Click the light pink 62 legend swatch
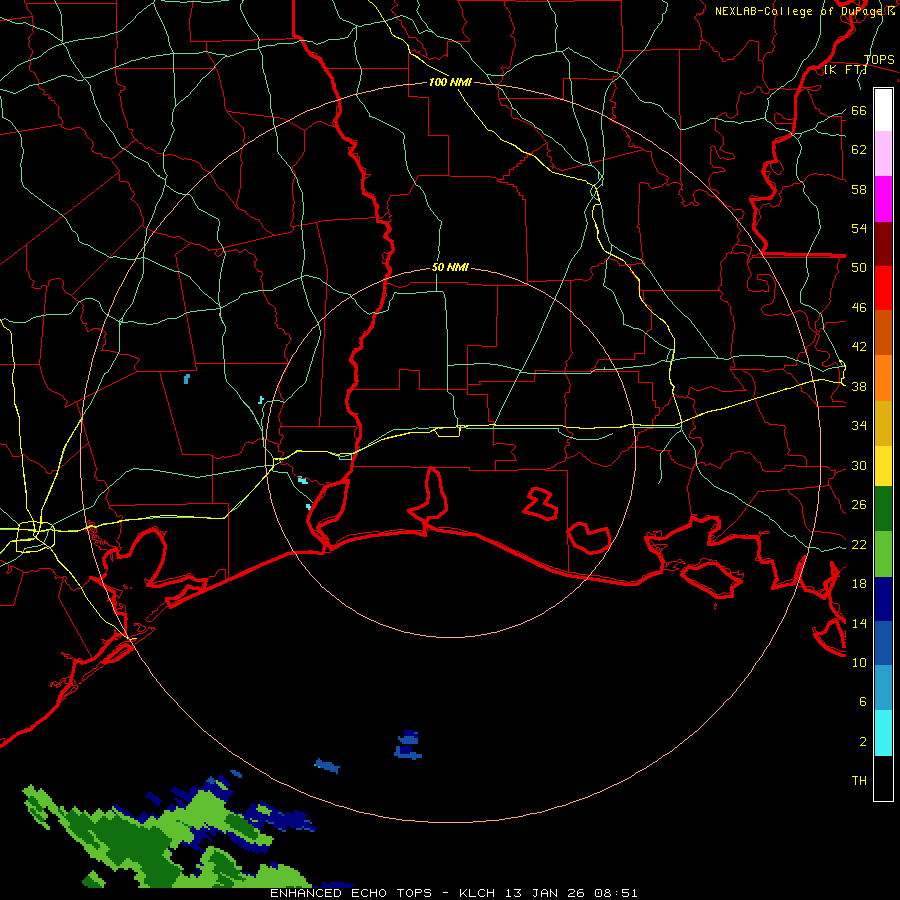Image resolution: width=900 pixels, height=900 pixels. point(883,153)
